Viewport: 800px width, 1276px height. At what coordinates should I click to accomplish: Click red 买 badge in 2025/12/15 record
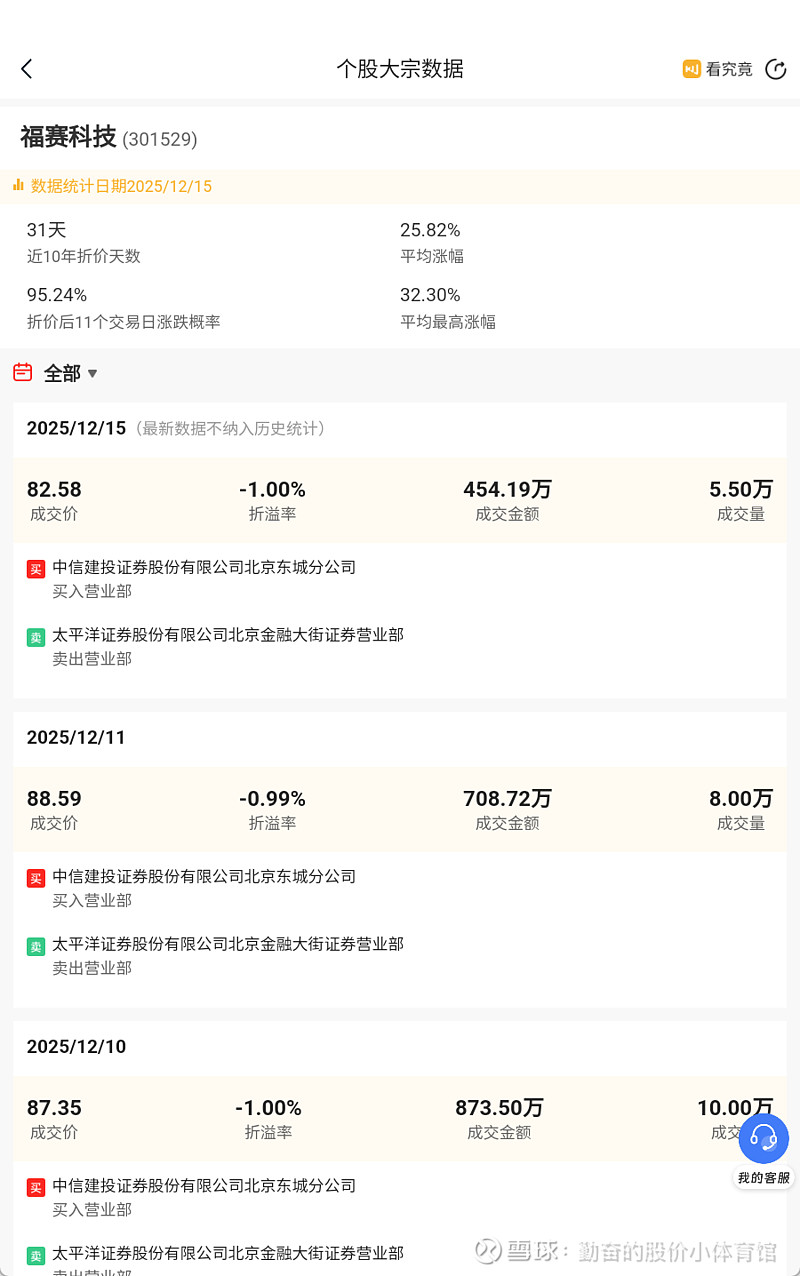[36, 569]
